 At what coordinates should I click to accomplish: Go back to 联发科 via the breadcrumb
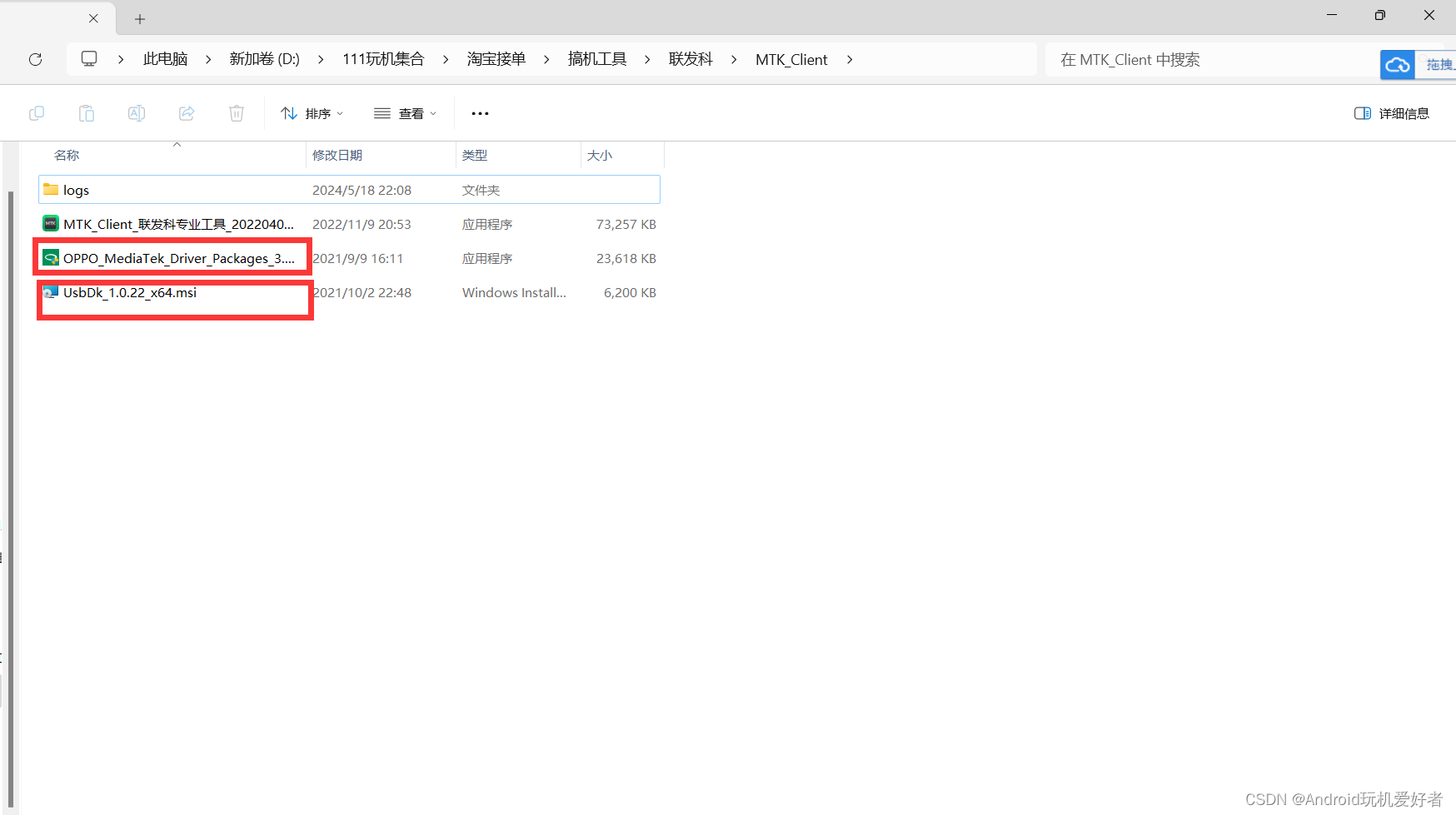point(691,58)
